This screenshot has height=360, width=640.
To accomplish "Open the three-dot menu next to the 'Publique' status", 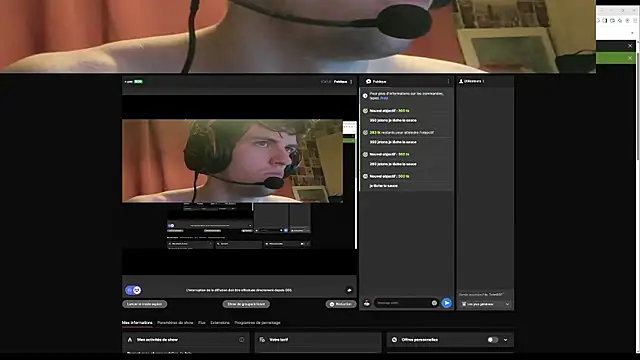I will (x=351, y=82).
